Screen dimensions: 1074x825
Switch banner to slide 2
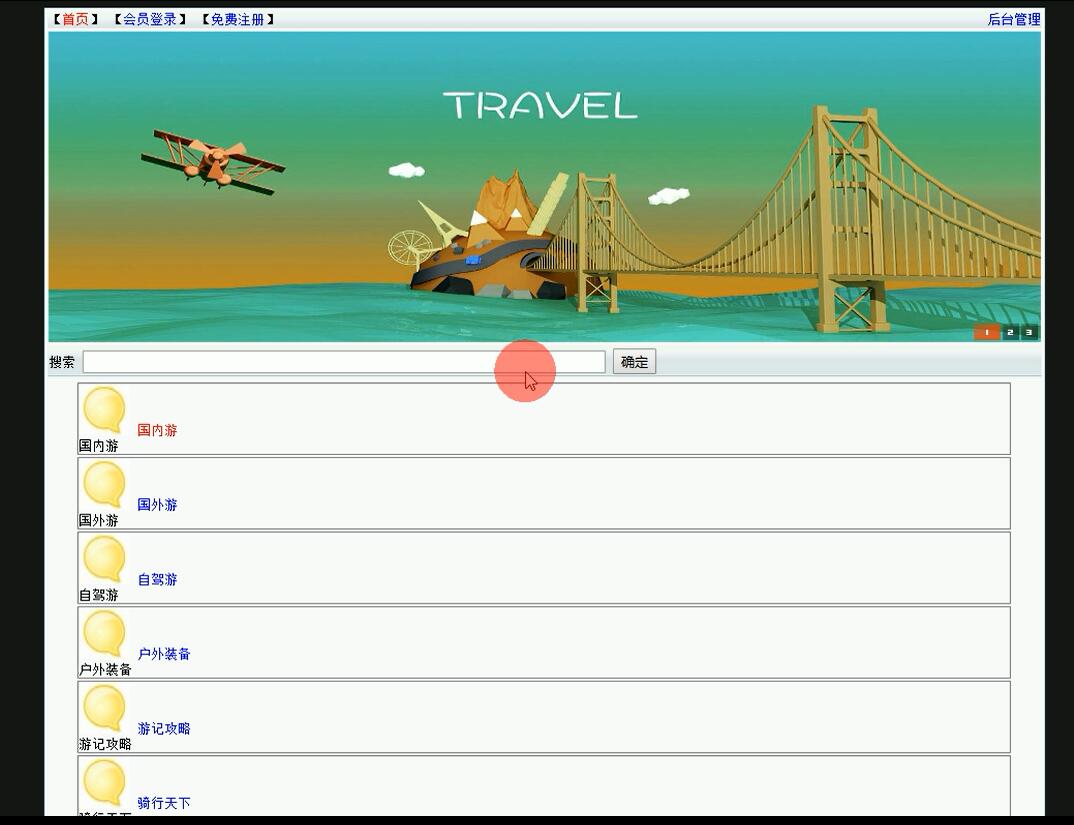[x=1010, y=332]
